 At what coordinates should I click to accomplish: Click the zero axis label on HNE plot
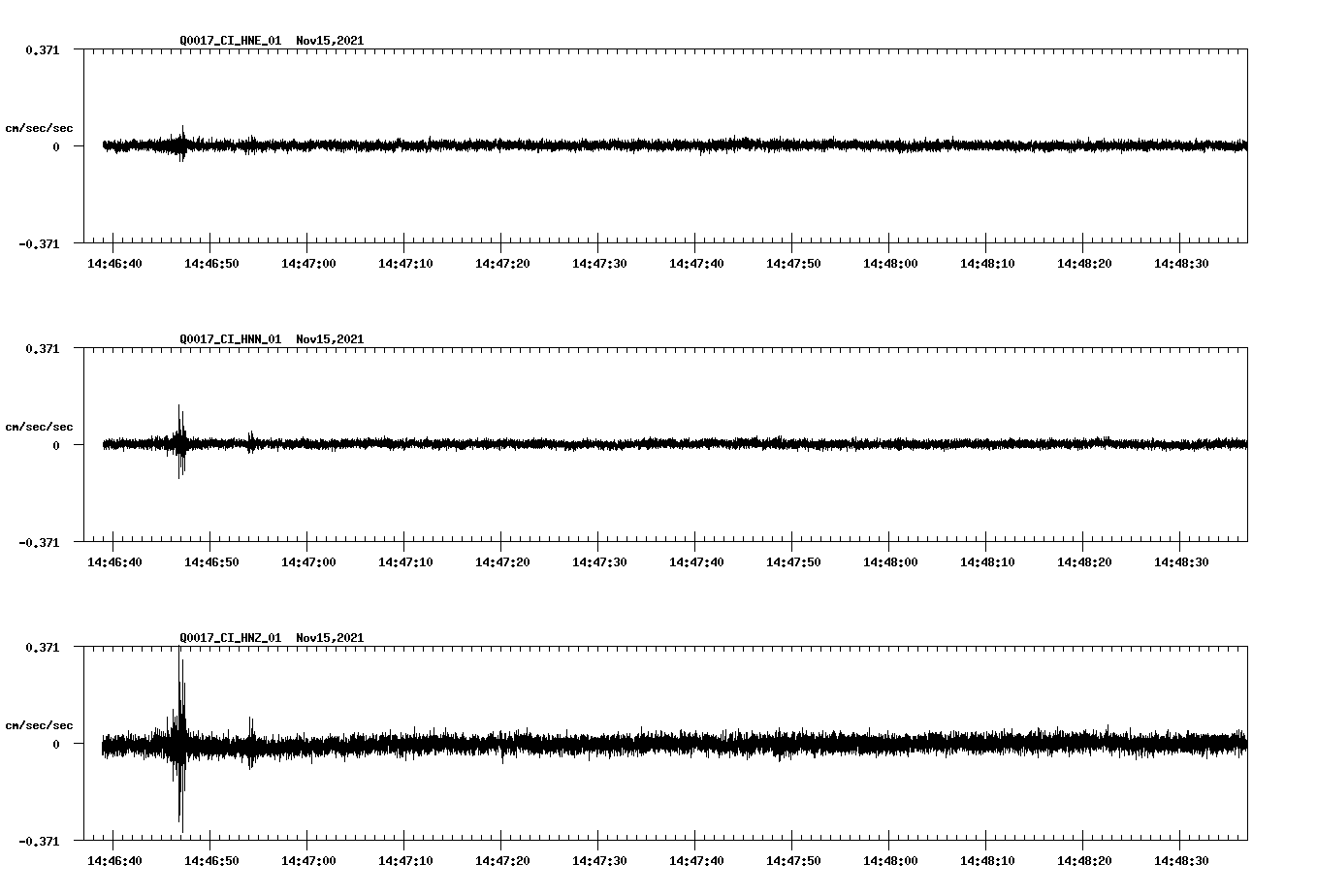(x=56, y=146)
